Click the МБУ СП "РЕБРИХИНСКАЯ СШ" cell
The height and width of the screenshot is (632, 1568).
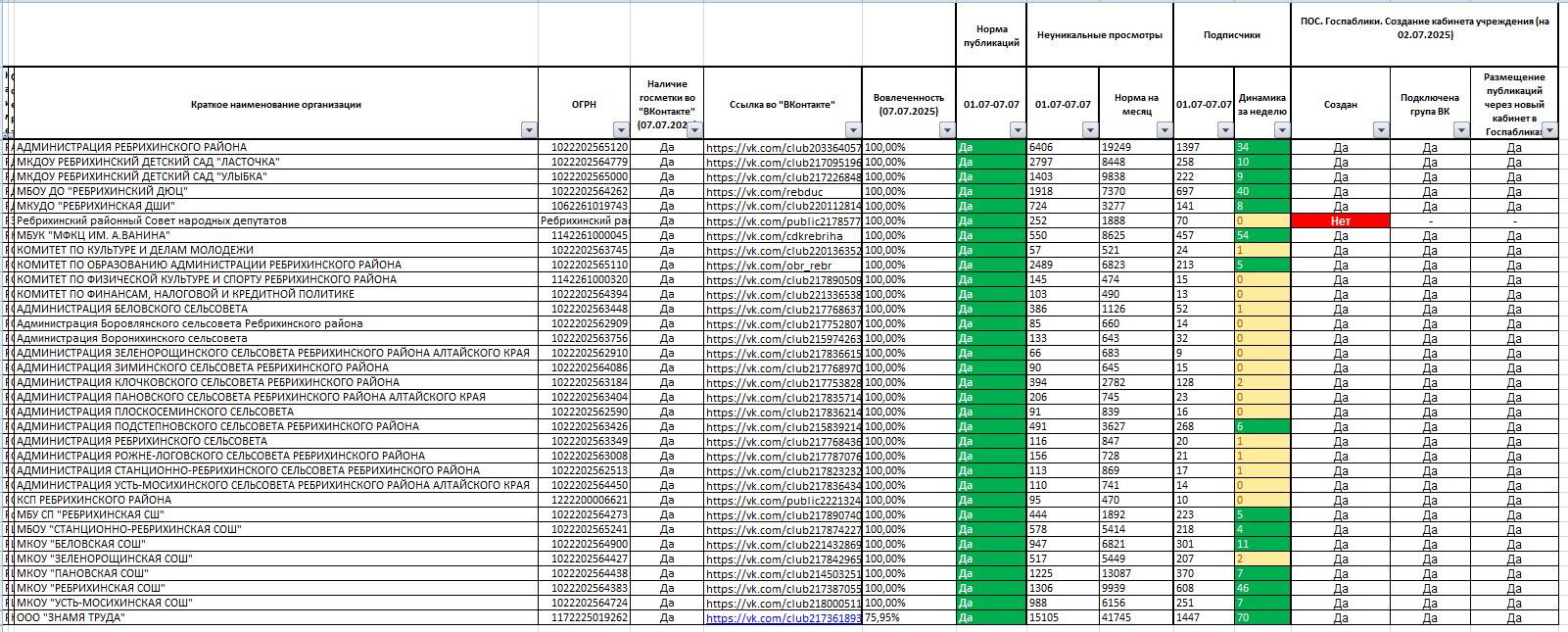[276, 515]
